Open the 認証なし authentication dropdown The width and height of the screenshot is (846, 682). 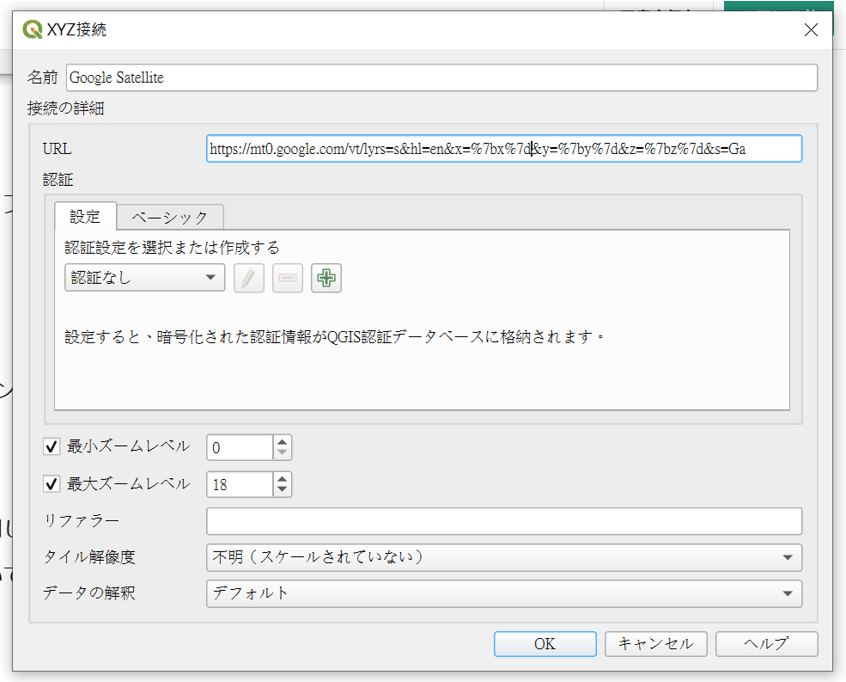pos(145,278)
